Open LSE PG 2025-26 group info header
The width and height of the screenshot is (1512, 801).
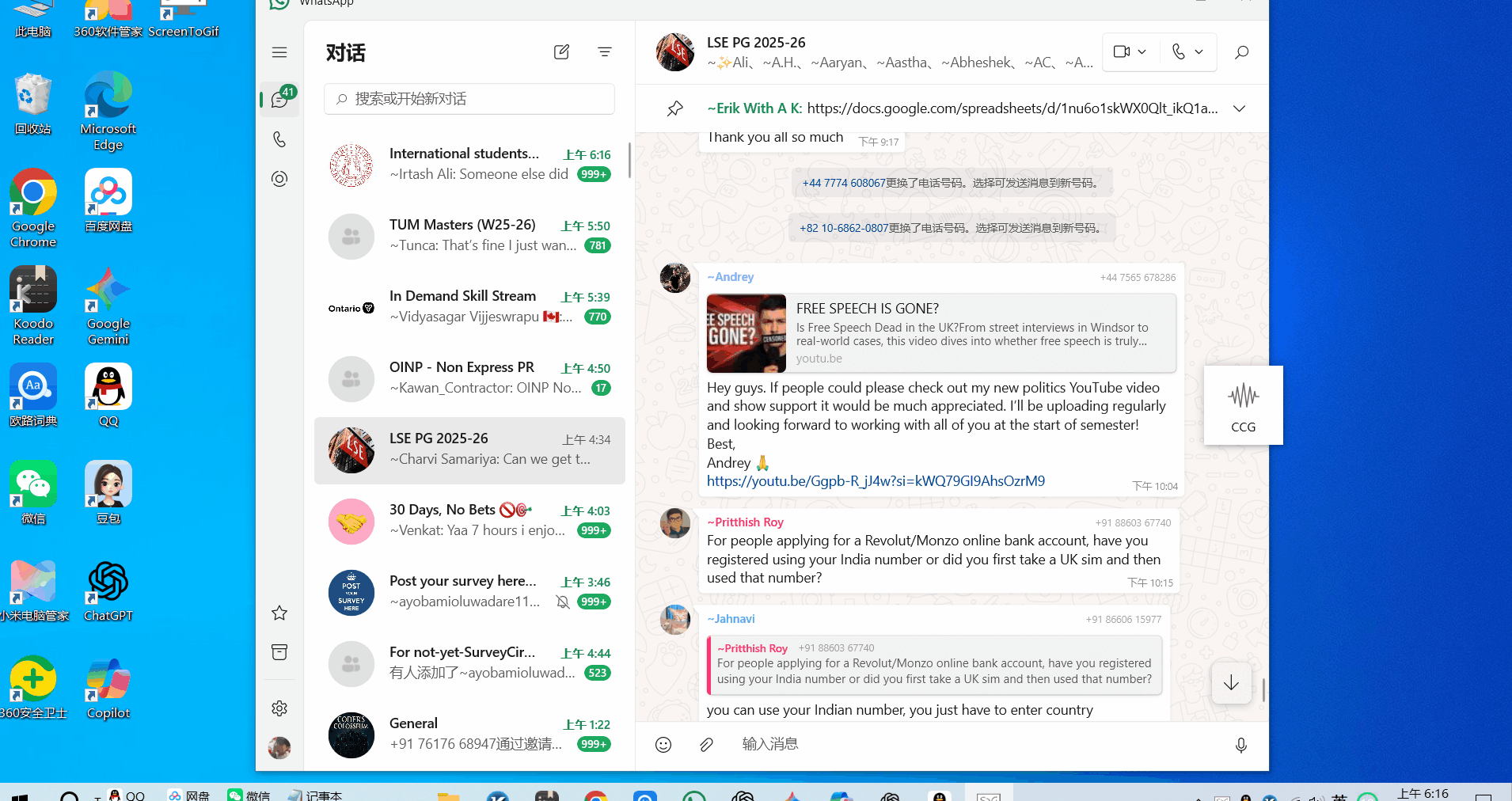click(875, 52)
